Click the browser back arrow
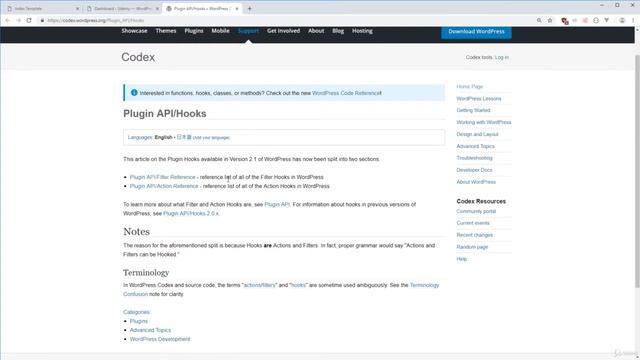The width and height of the screenshot is (640, 360). coord(7,20)
